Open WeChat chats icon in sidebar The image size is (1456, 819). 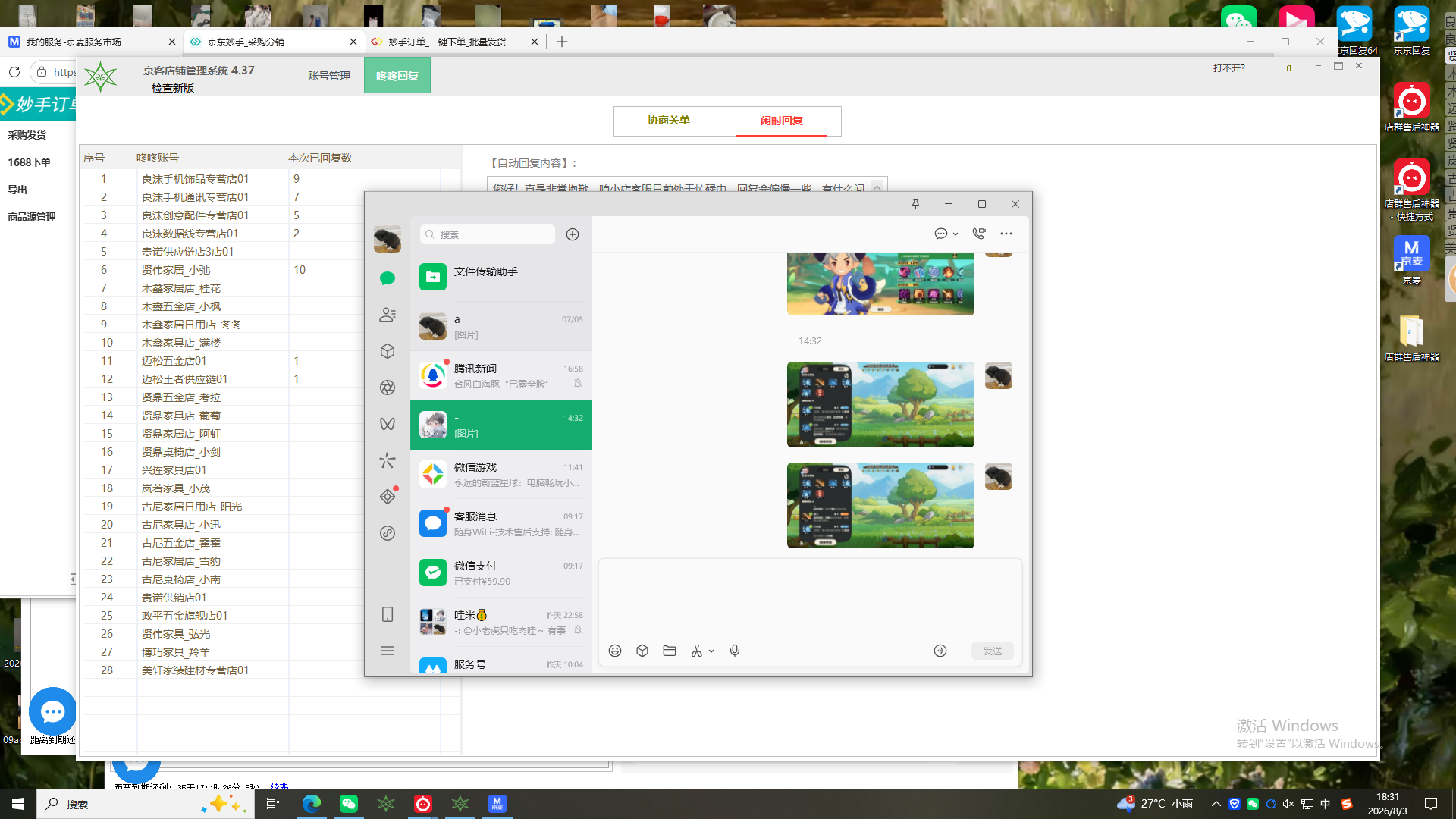click(388, 278)
